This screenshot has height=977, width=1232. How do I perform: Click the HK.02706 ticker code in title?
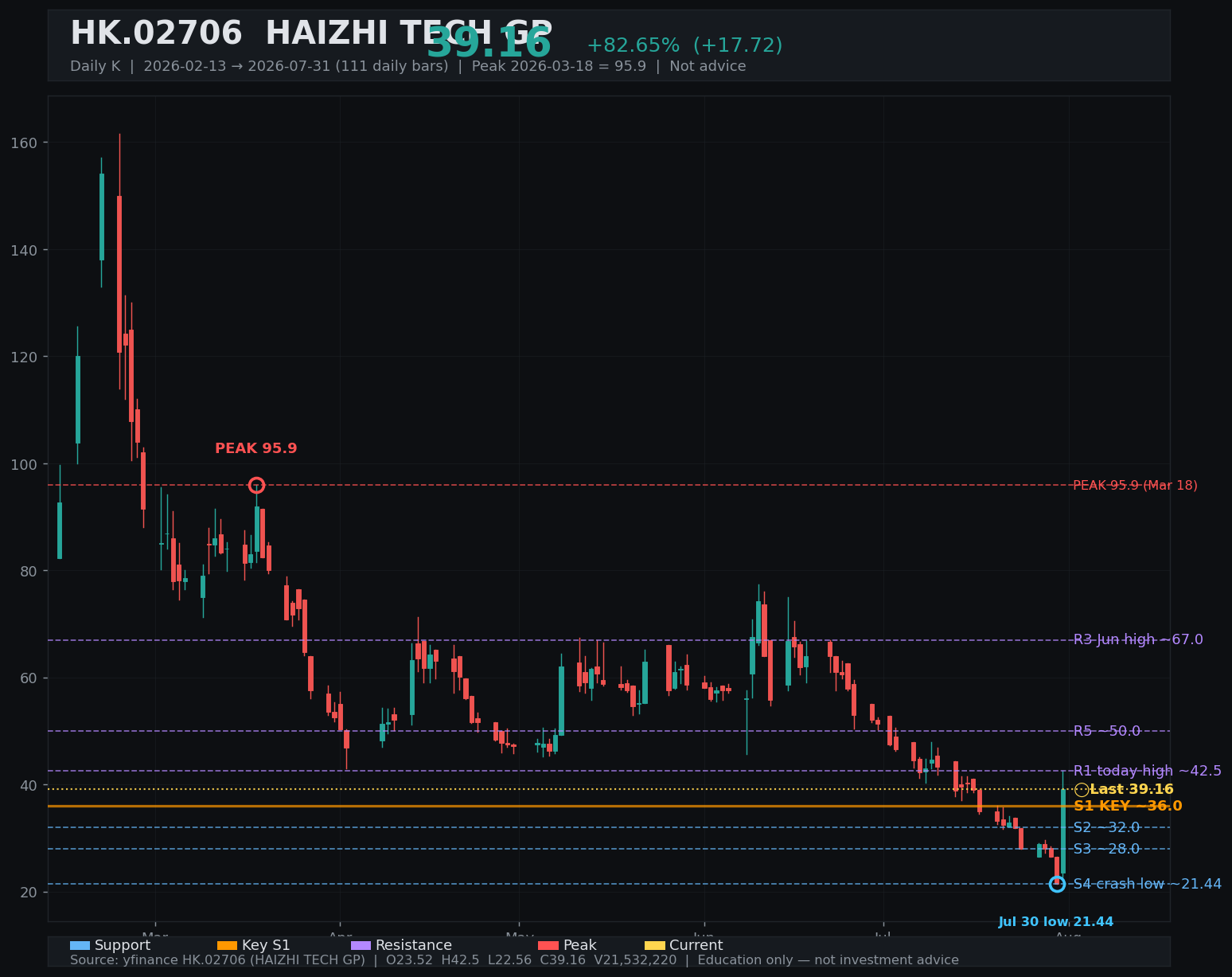[156, 33]
